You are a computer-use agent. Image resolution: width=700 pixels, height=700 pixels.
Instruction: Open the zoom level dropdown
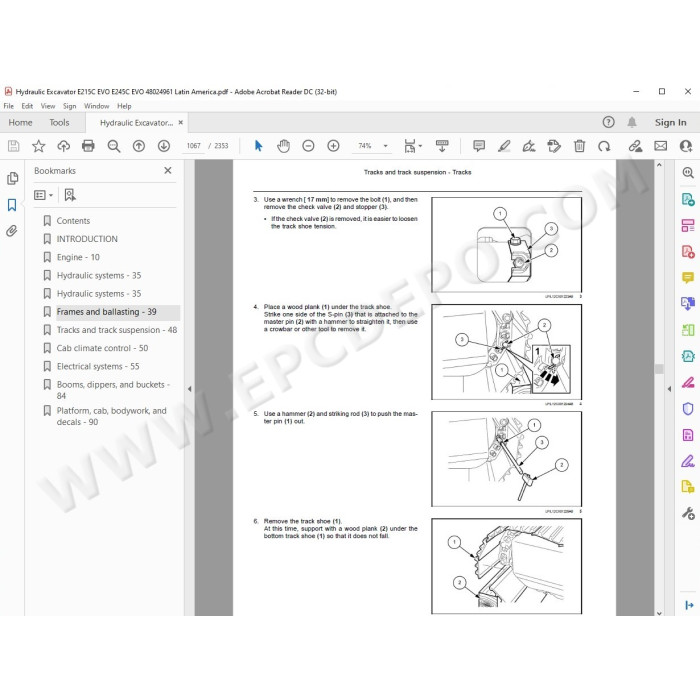(x=386, y=146)
